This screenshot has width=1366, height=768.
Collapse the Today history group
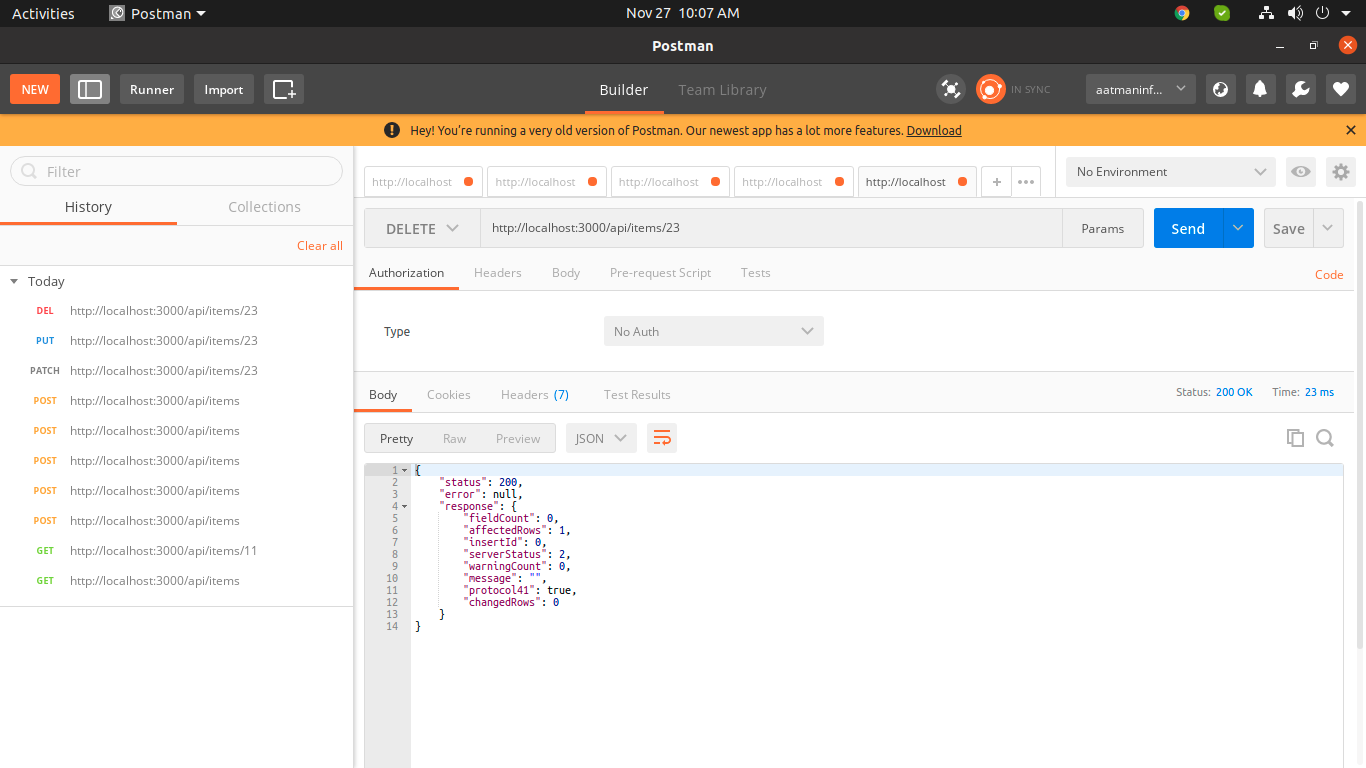(x=14, y=282)
